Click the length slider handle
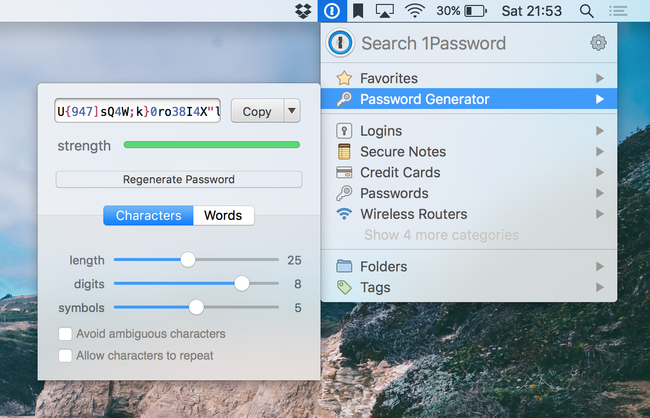Viewport: 650px width, 418px height. pos(188,260)
